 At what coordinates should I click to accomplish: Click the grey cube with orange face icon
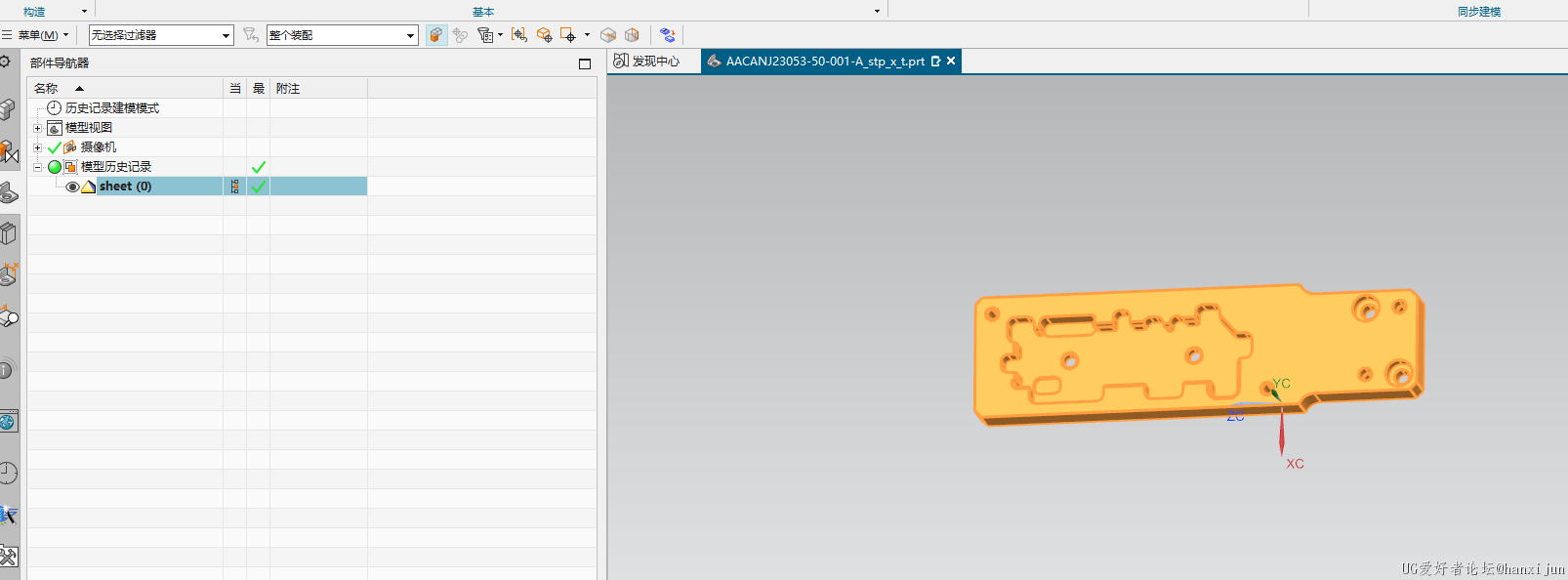pos(632,35)
